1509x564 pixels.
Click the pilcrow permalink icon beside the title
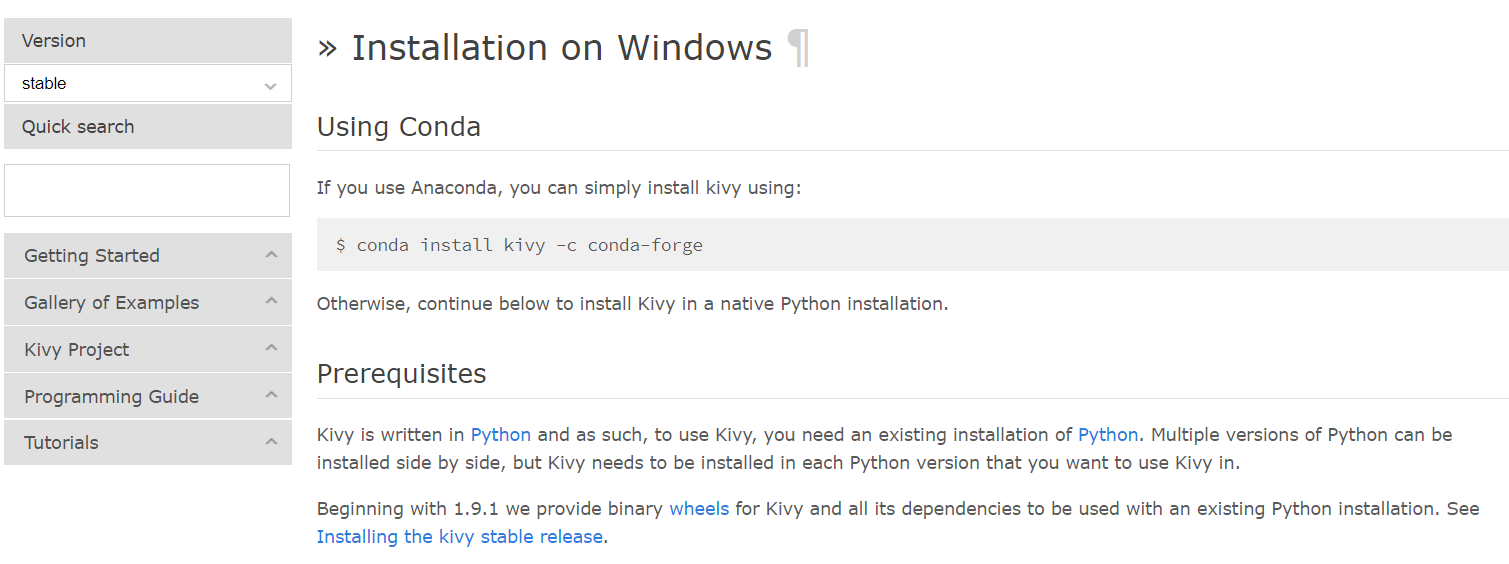point(797,48)
